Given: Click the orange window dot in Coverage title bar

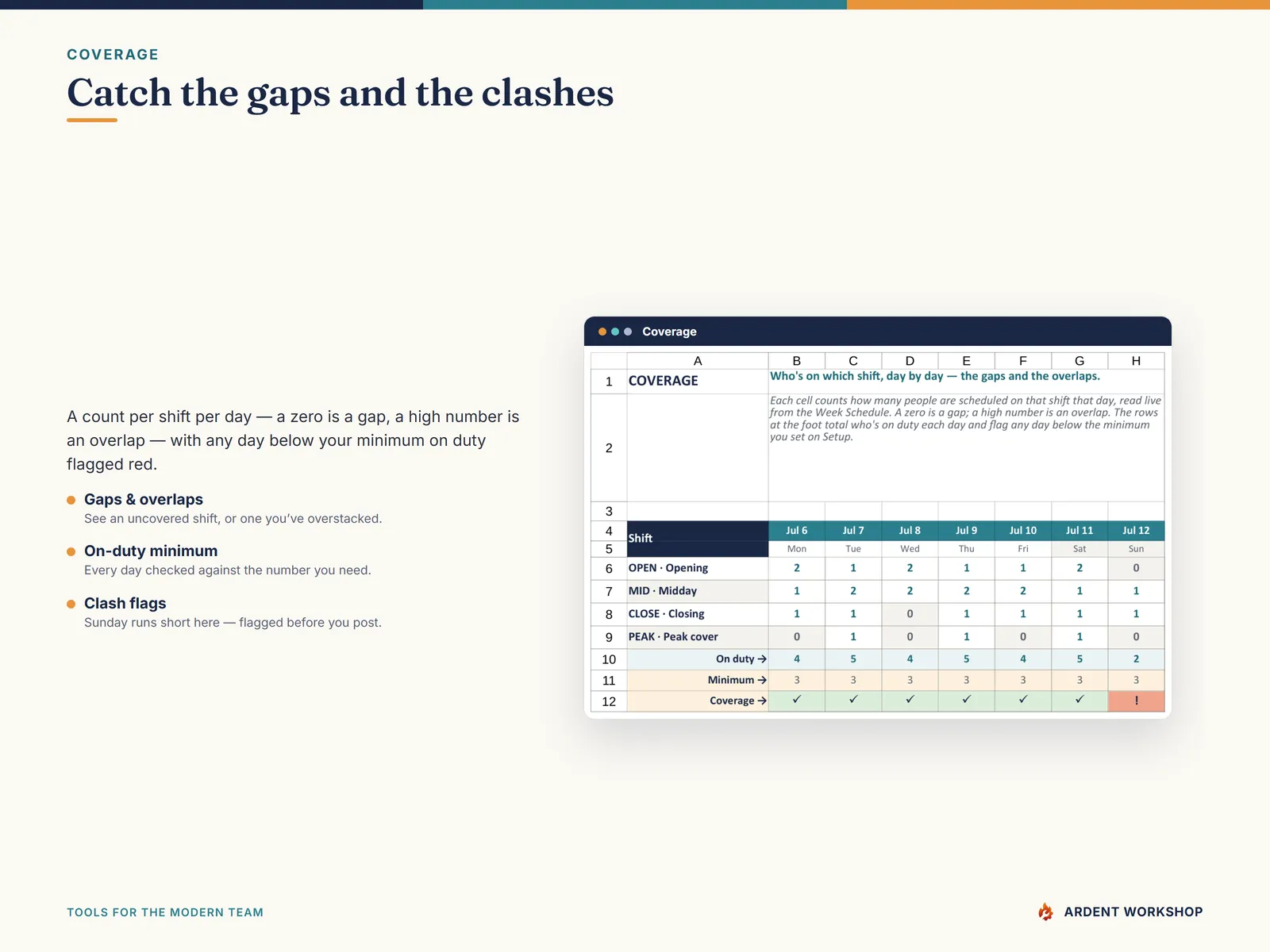Looking at the screenshot, I should (602, 332).
